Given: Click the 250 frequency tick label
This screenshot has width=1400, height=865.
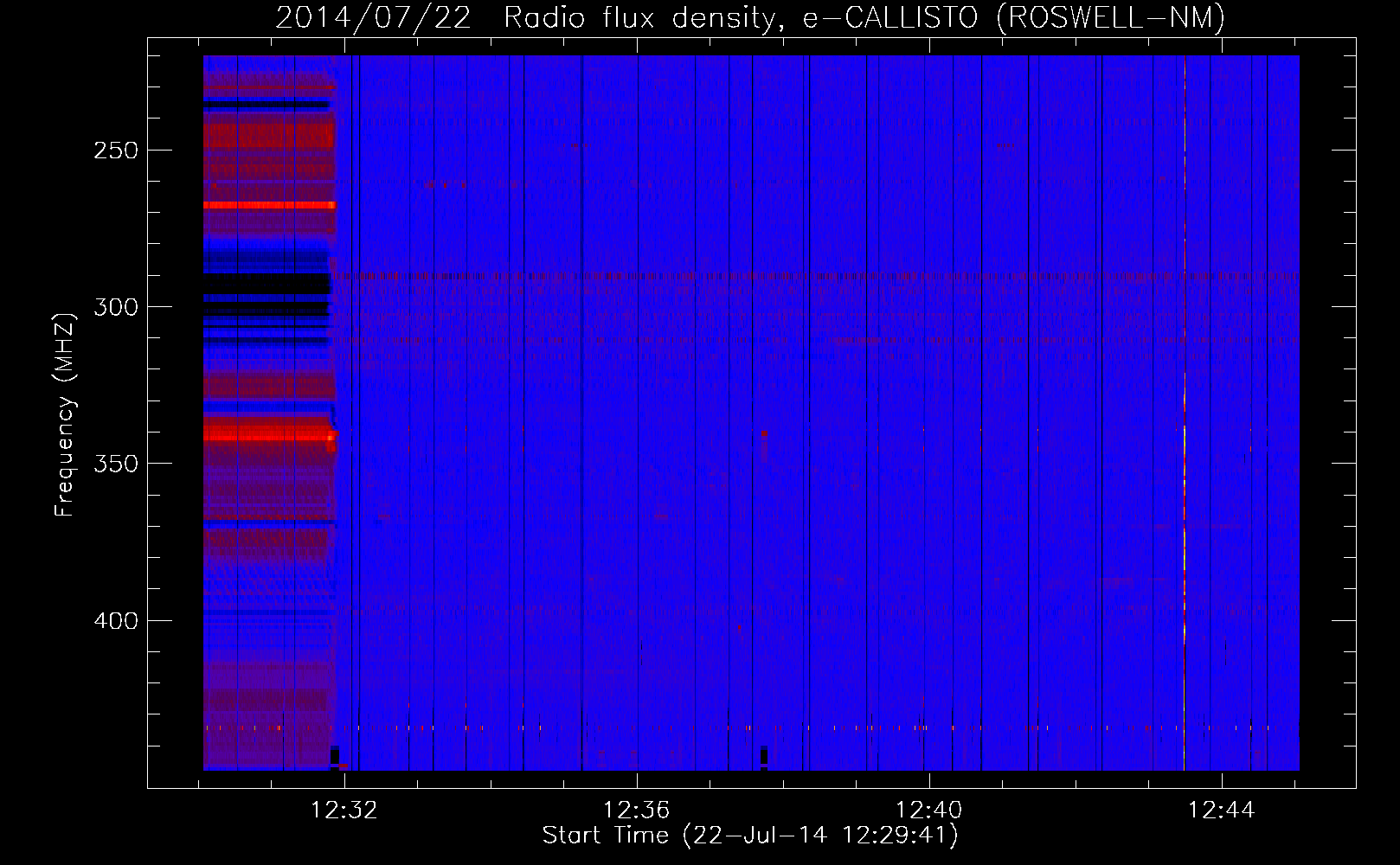Looking at the screenshot, I should click(116, 151).
